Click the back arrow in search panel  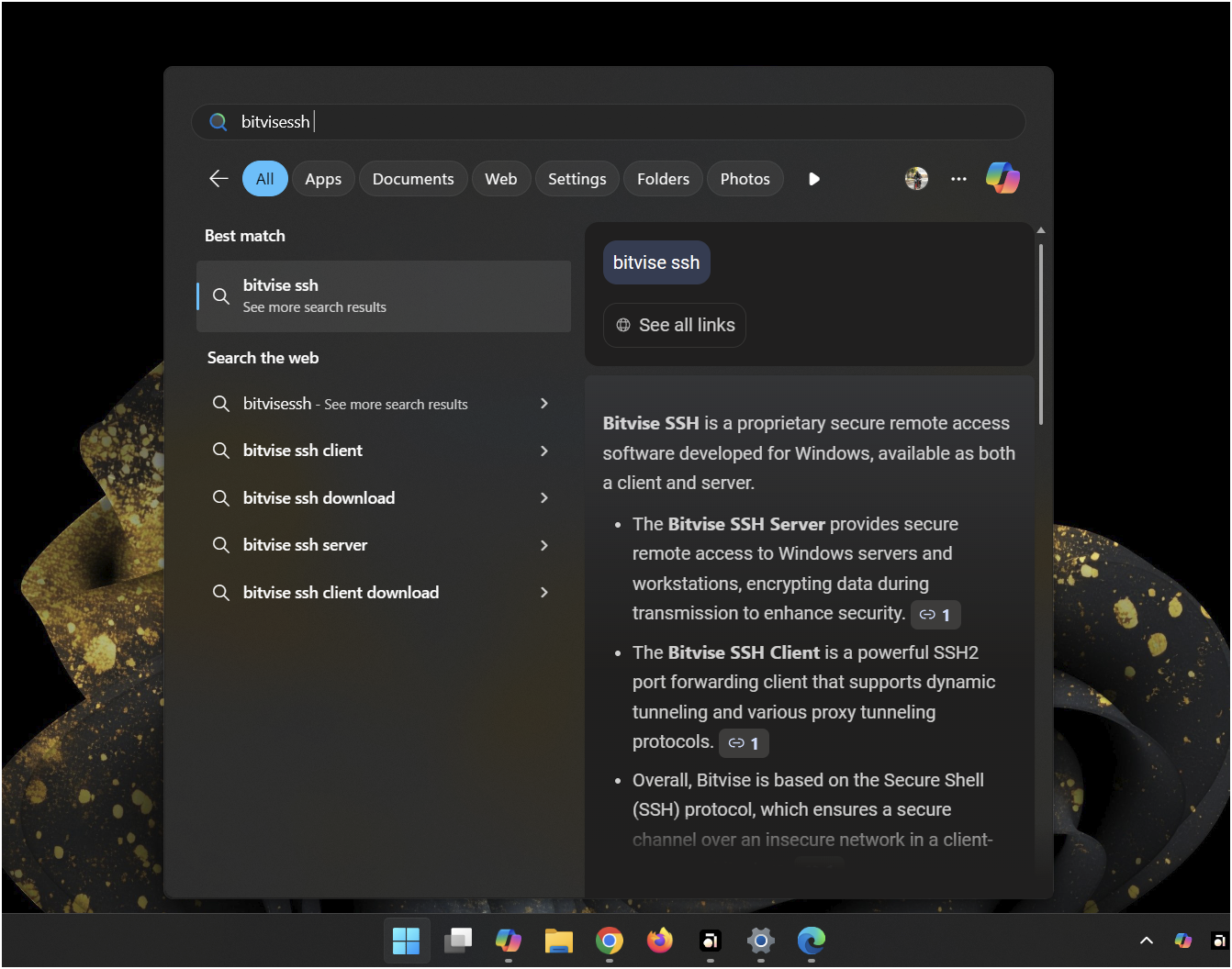218,179
